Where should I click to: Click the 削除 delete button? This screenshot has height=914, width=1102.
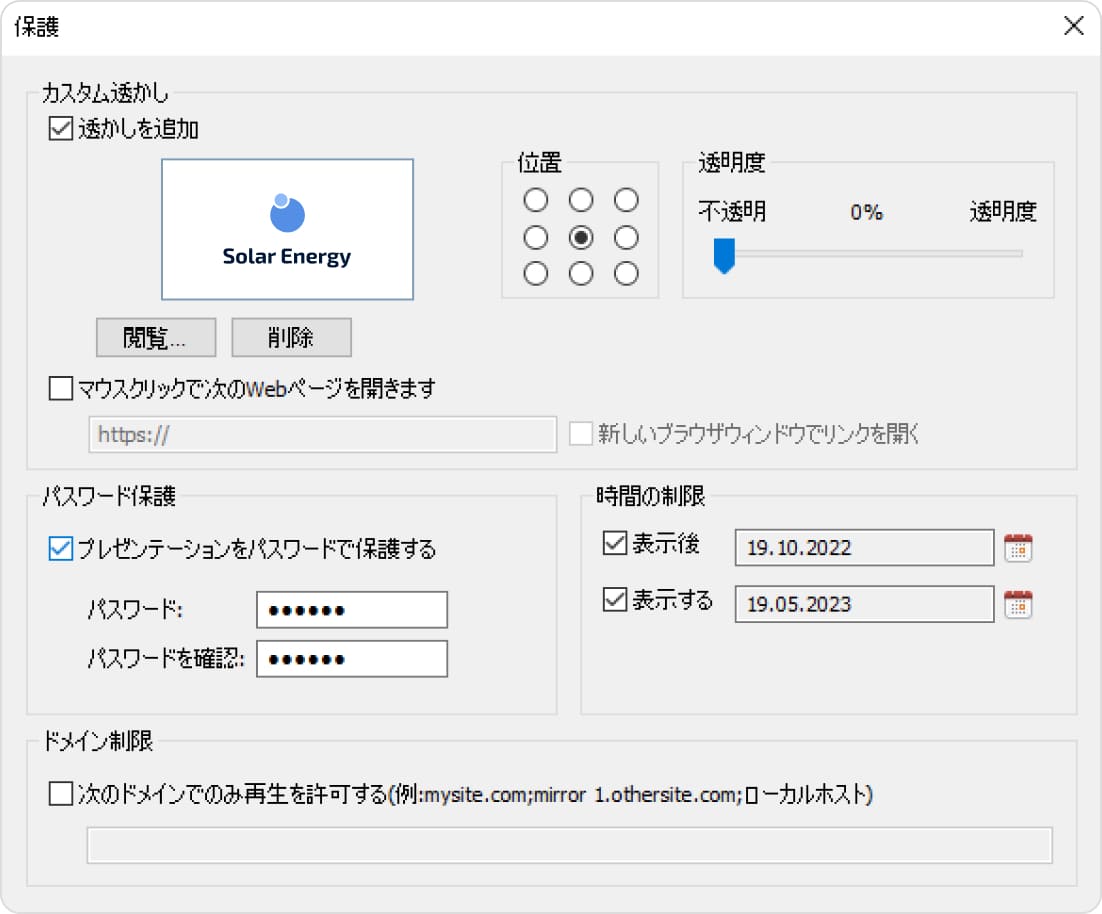(x=291, y=337)
